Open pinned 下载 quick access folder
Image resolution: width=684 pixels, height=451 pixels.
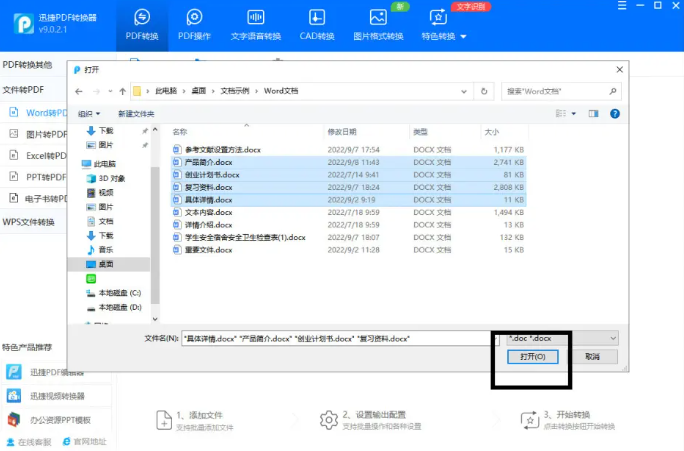coord(106,130)
